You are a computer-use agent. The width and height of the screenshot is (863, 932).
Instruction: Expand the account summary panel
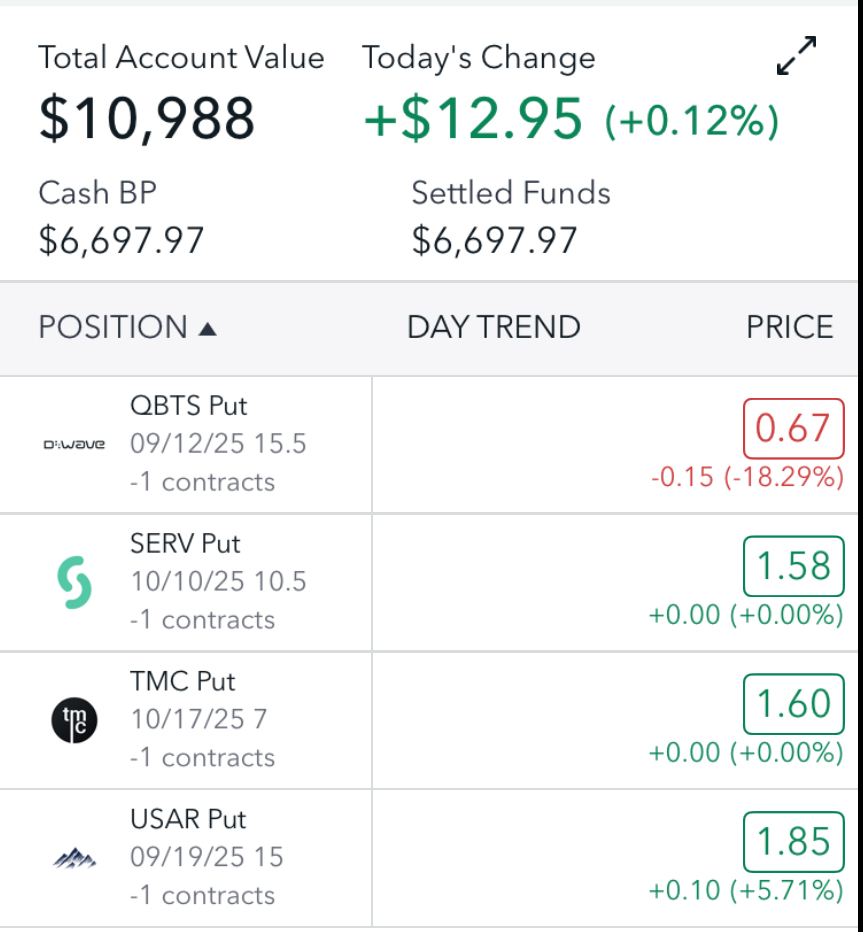796,56
